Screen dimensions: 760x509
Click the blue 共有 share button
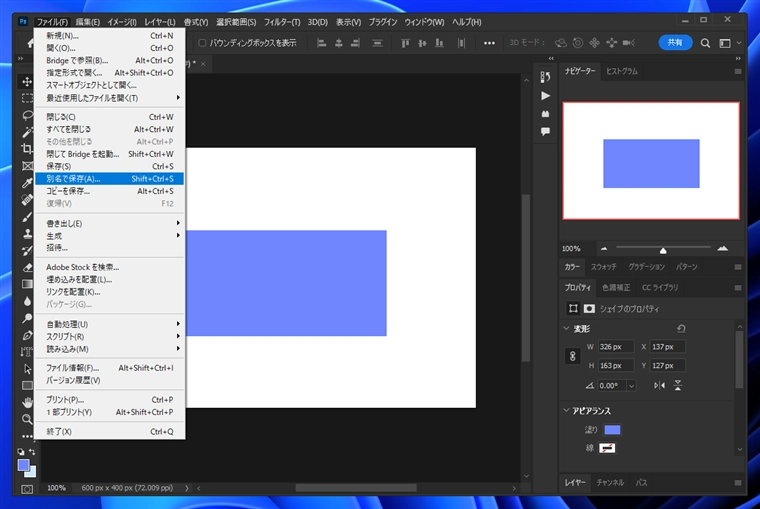(x=675, y=43)
